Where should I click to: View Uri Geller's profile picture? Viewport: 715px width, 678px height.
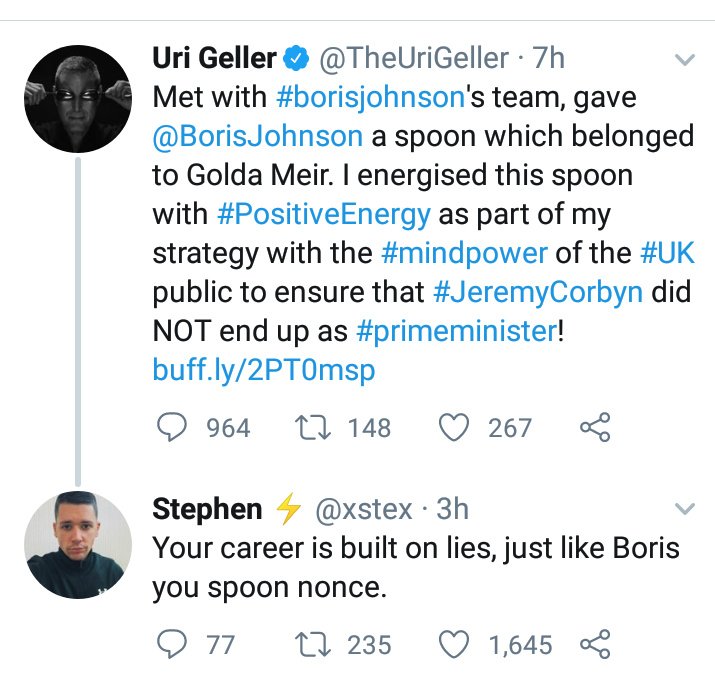77,98
